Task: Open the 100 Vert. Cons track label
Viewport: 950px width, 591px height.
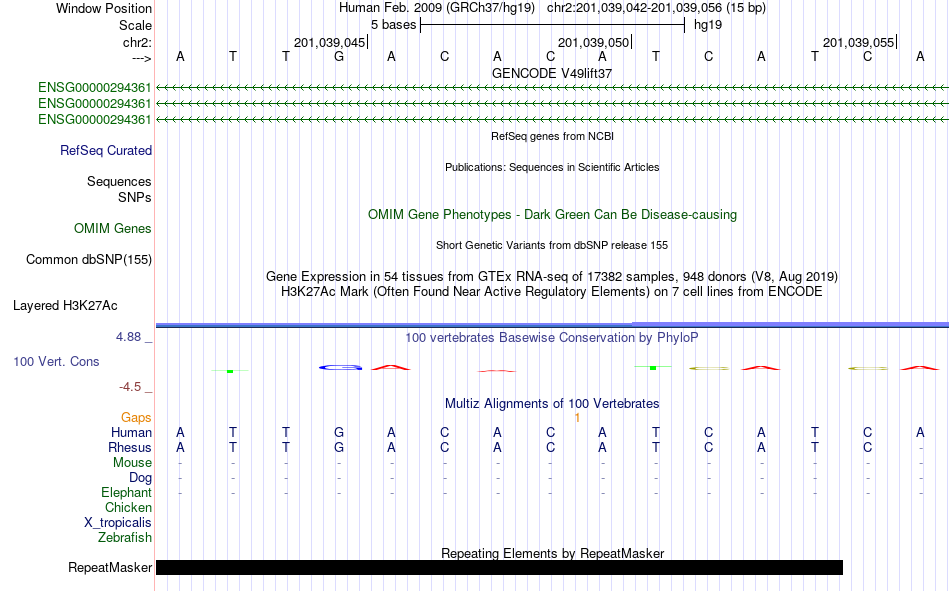Action: click(x=56, y=361)
